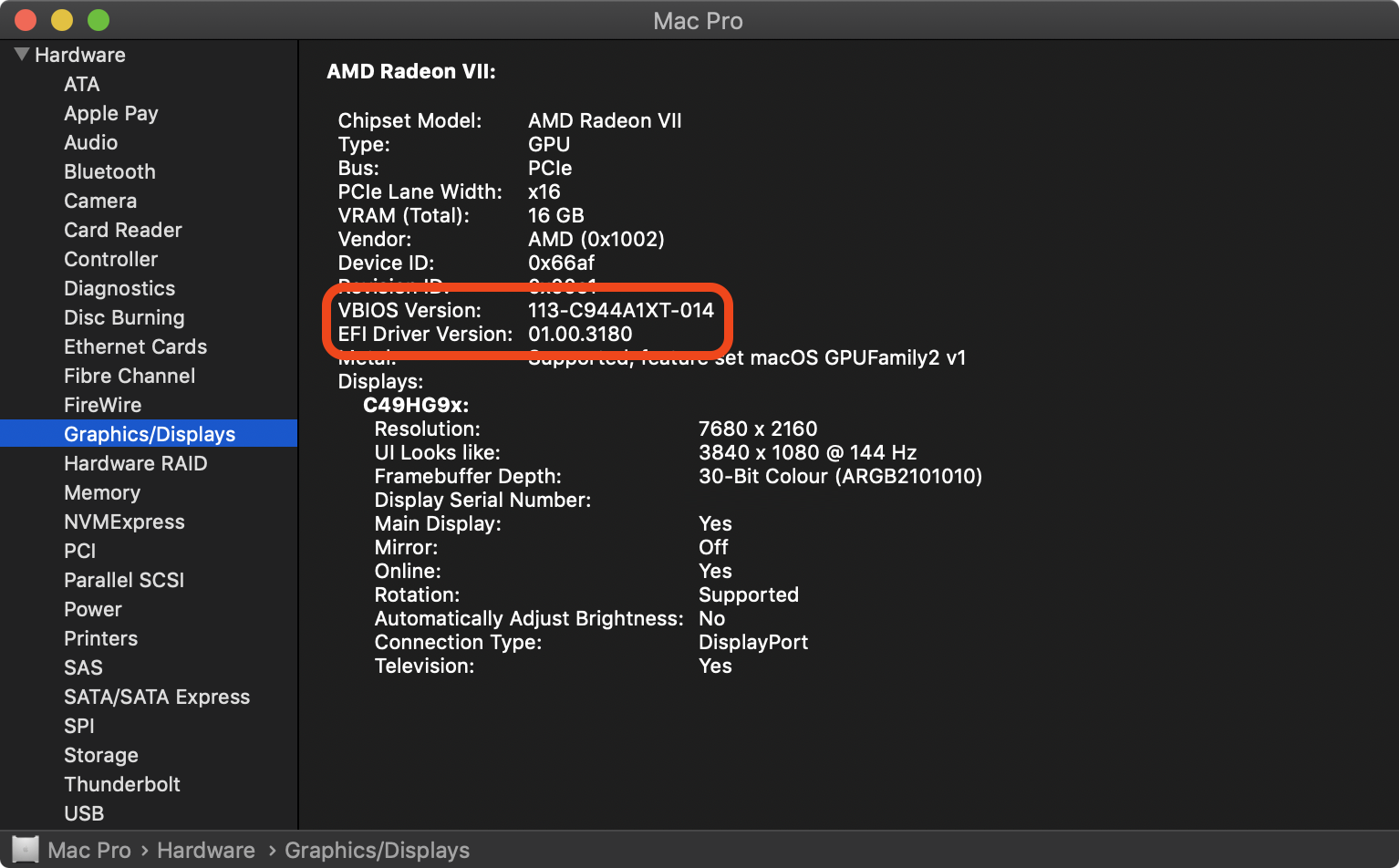This screenshot has width=1399, height=868.
Task: Click the PCIe Lane Width value x16
Action: [544, 191]
